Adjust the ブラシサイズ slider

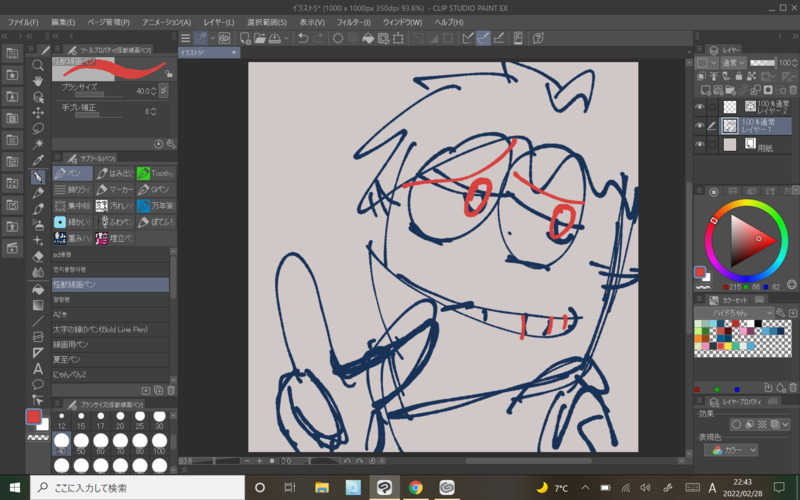[x=98, y=94]
